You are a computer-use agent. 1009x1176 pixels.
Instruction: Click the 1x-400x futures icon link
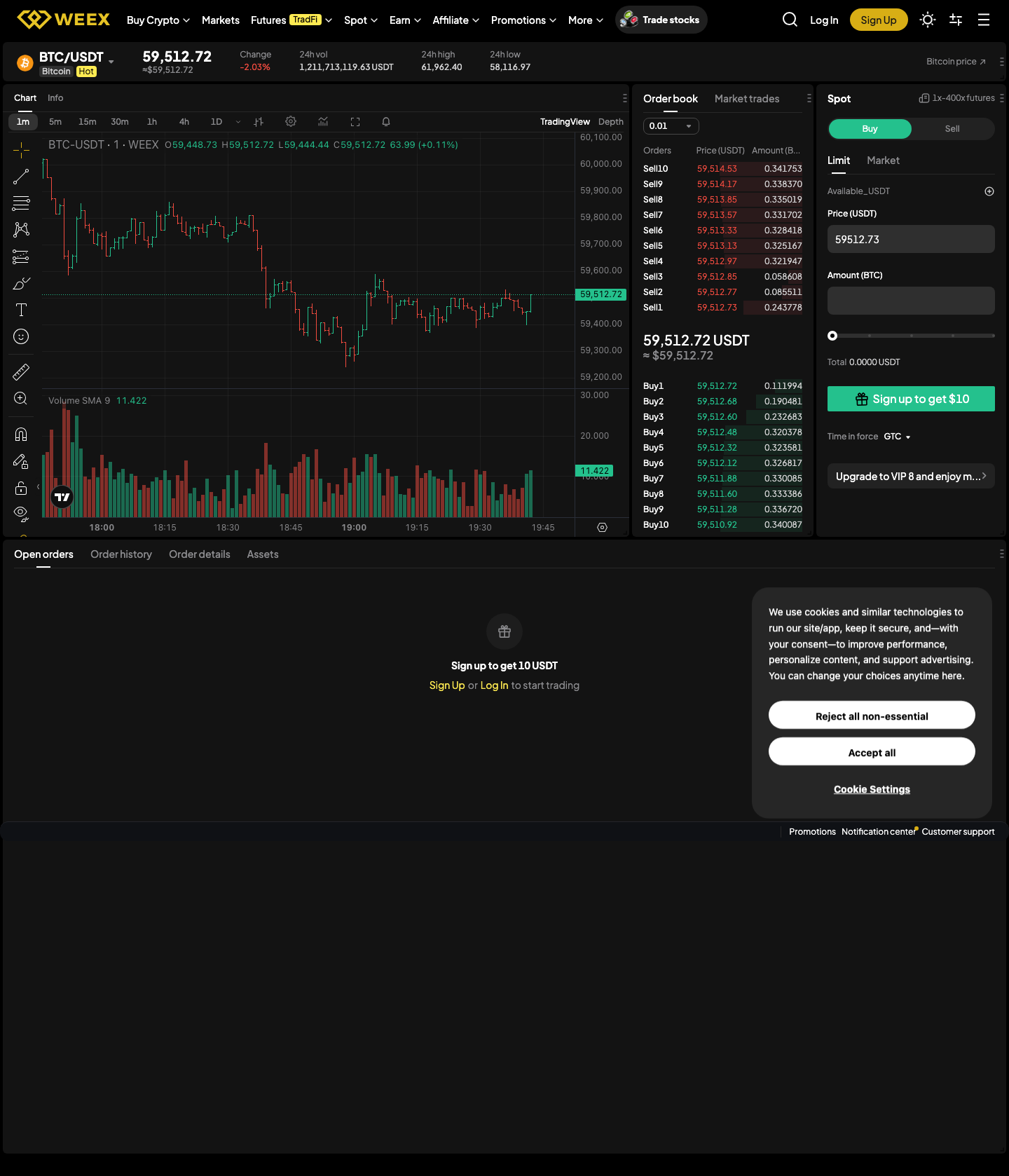click(x=956, y=98)
